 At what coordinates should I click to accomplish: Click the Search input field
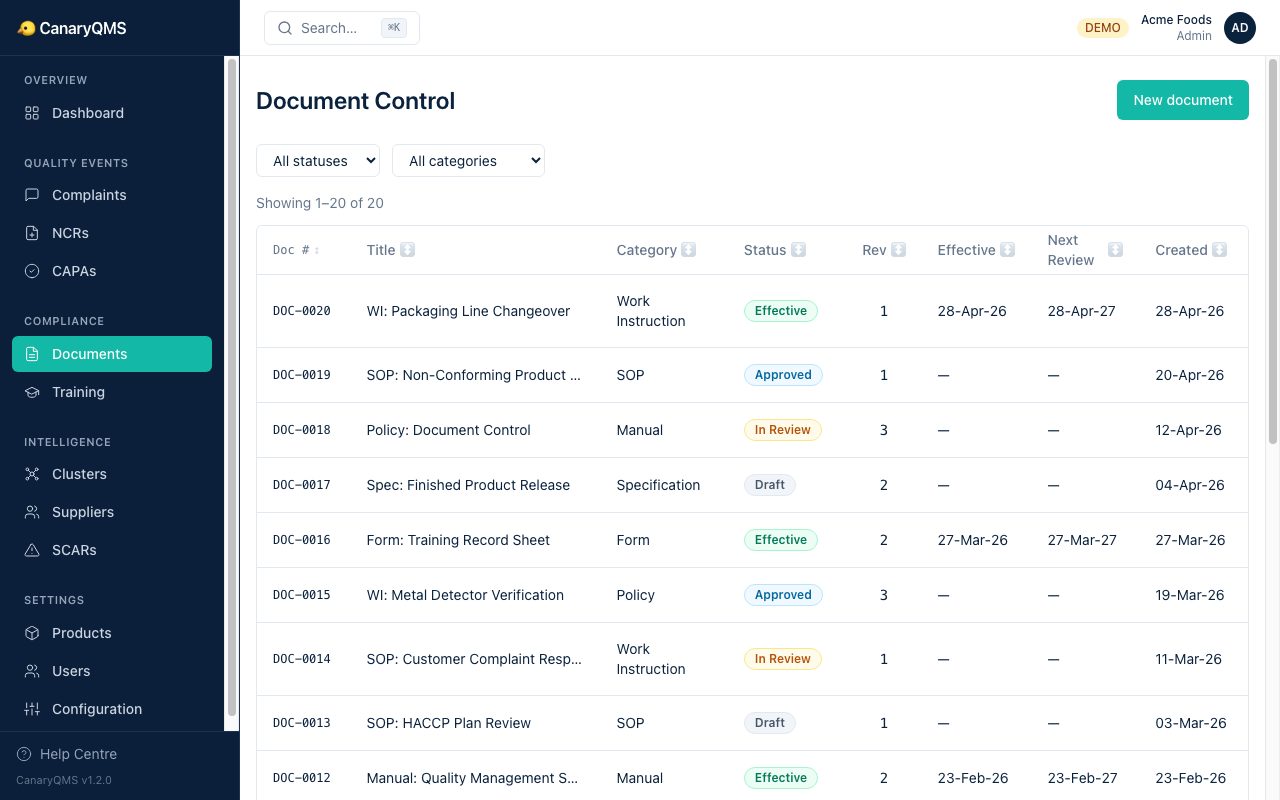pyautogui.click(x=342, y=28)
